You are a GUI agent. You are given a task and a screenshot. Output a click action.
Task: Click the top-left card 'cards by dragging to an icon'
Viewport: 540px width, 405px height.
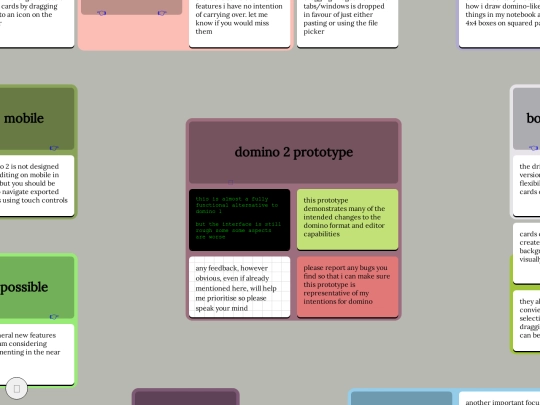(37, 23)
